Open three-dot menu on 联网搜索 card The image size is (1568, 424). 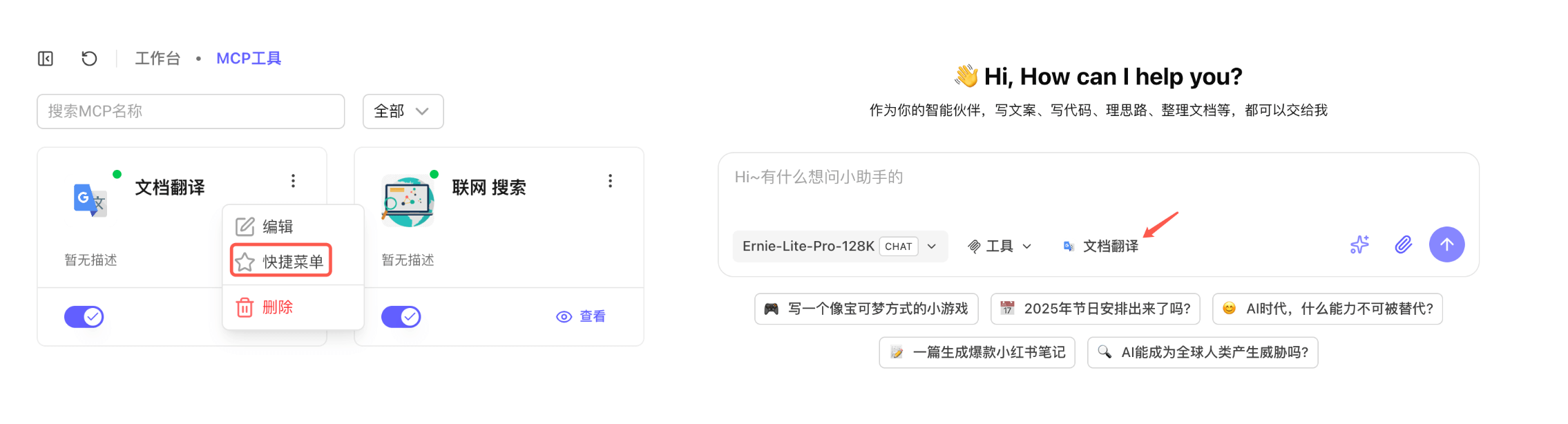(x=610, y=181)
